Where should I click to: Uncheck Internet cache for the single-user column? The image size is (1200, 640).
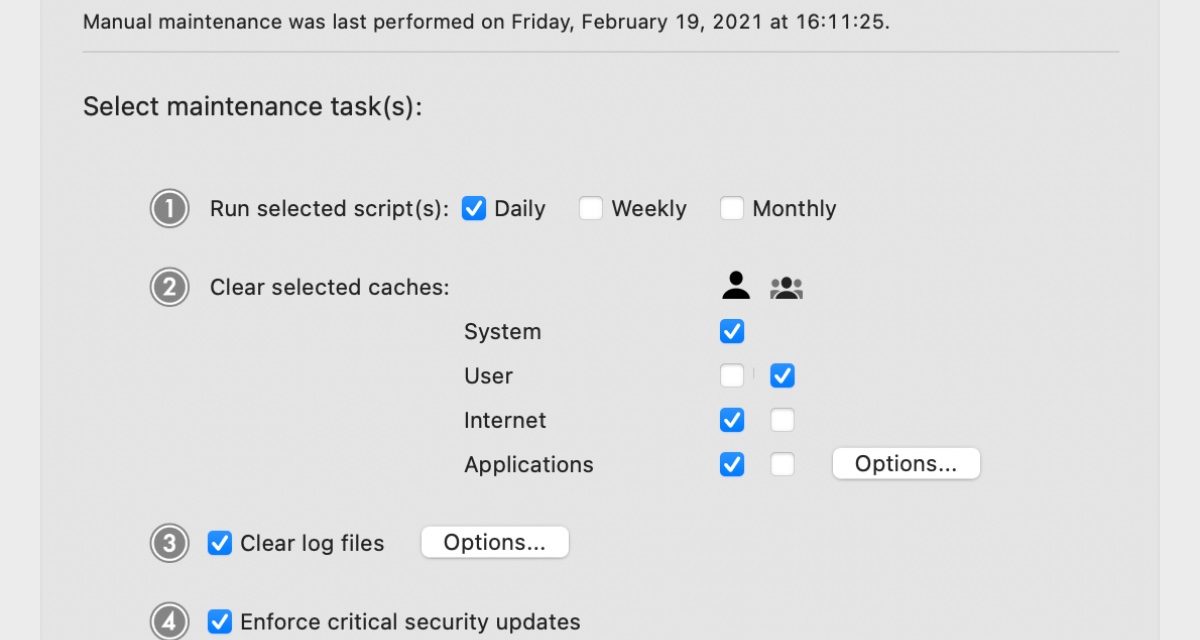pos(732,420)
